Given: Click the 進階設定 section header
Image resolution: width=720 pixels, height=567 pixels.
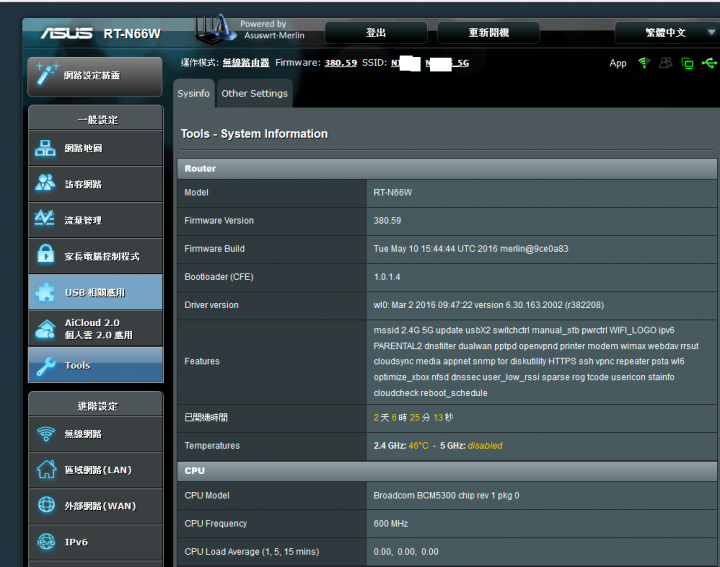Looking at the screenshot, I should click(x=96, y=405).
